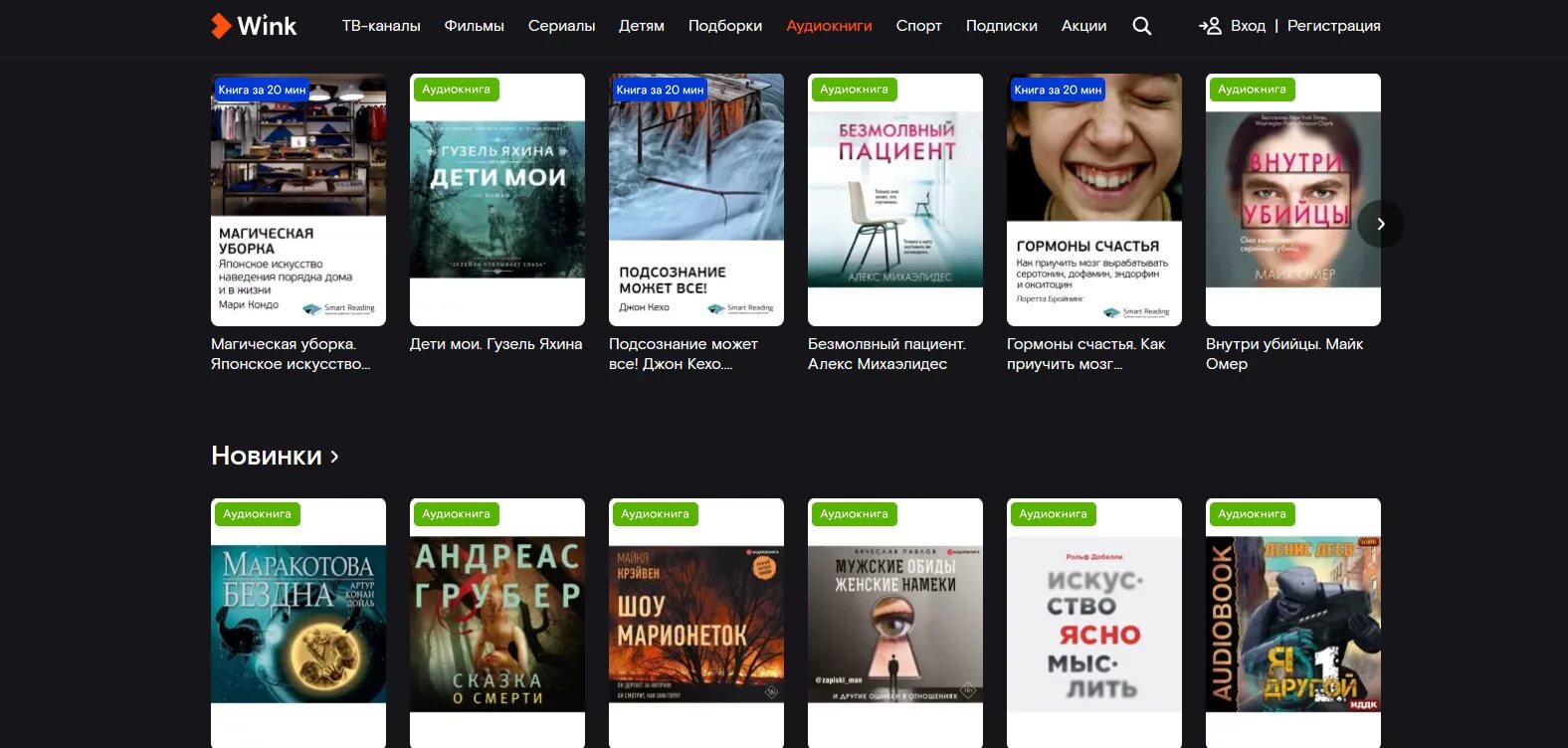Click title Внутри убийцы. Майк Омер
Viewport: 1568px width, 748px height.
(1284, 354)
